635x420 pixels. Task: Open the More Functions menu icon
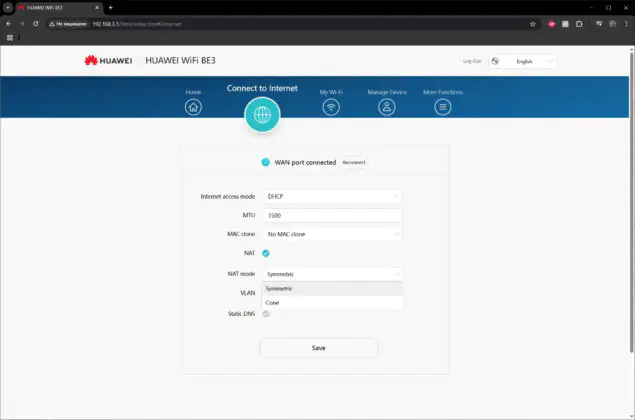pyautogui.click(x=443, y=107)
